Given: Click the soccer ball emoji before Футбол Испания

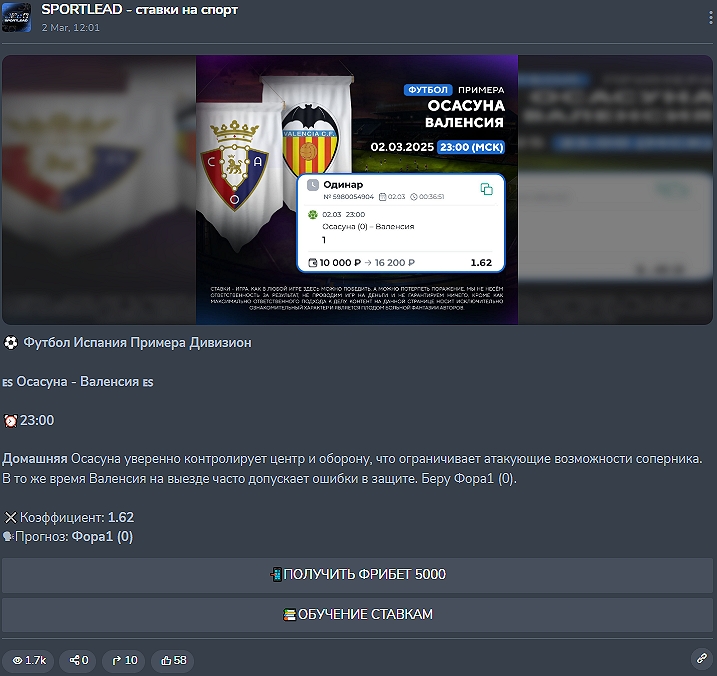Looking at the screenshot, I should coord(10,343).
